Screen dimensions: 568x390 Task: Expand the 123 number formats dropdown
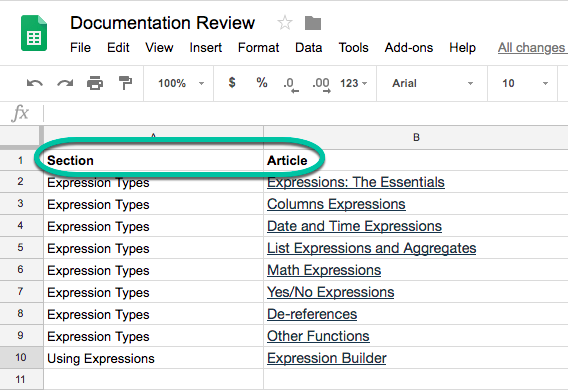pos(354,83)
